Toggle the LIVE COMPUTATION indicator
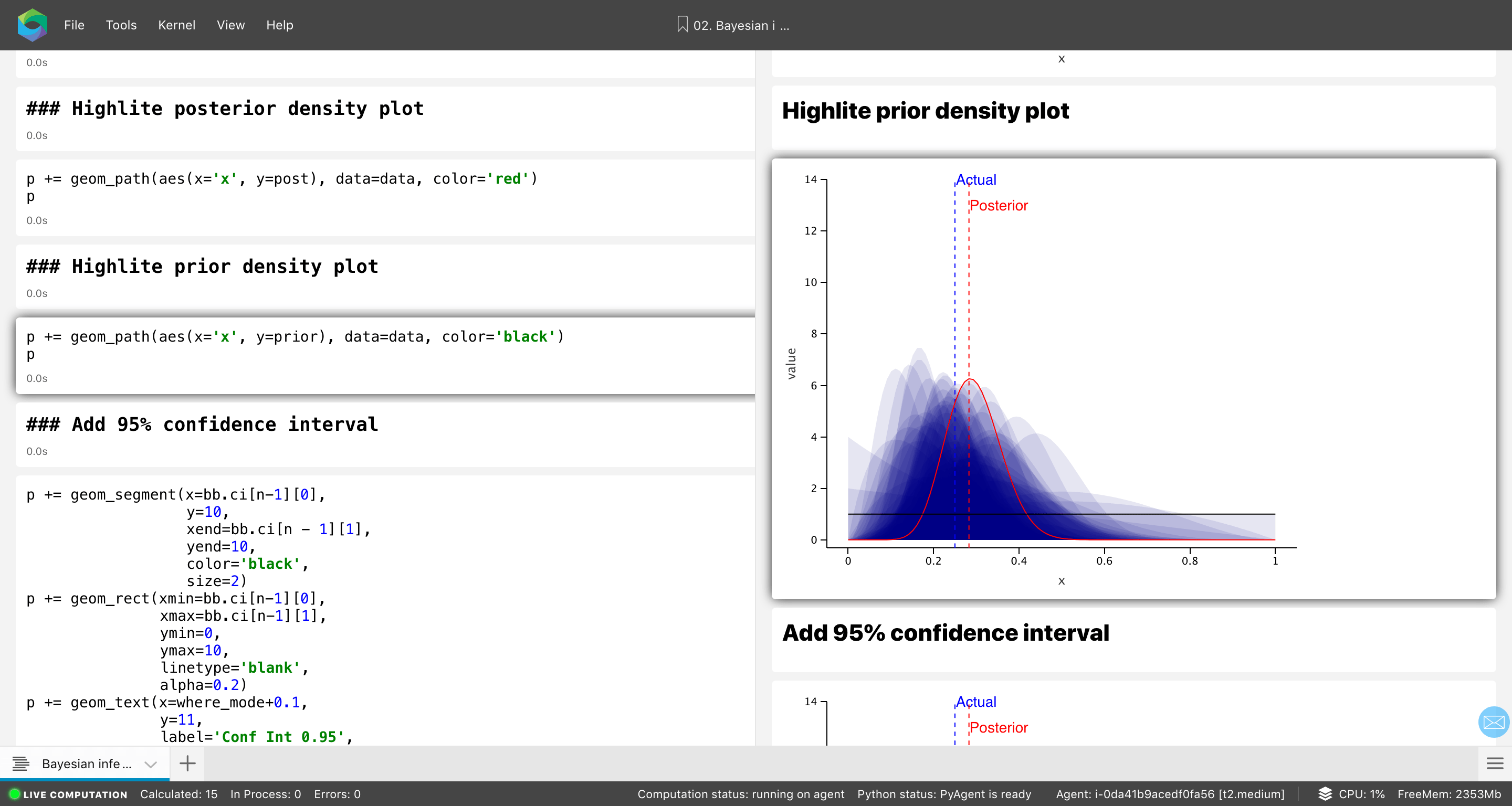This screenshot has height=806, width=1512. click(69, 794)
